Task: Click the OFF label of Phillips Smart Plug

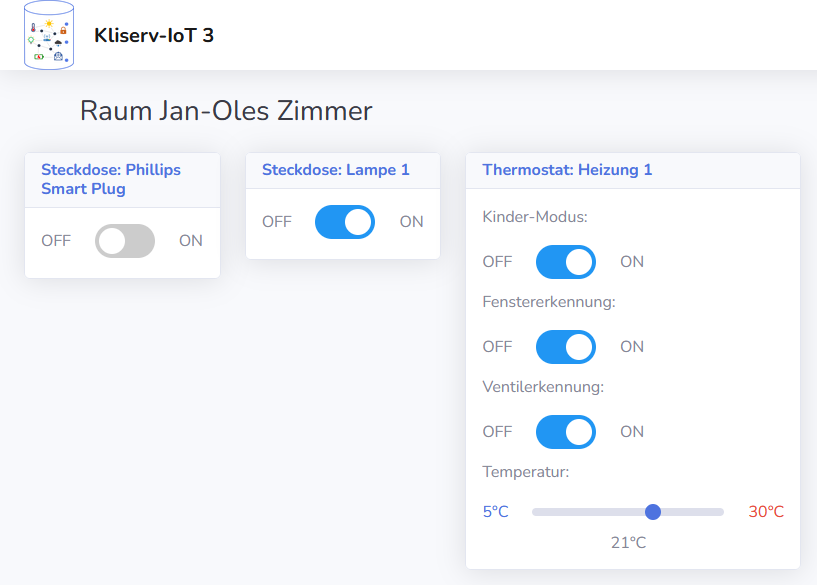Action: click(56, 241)
